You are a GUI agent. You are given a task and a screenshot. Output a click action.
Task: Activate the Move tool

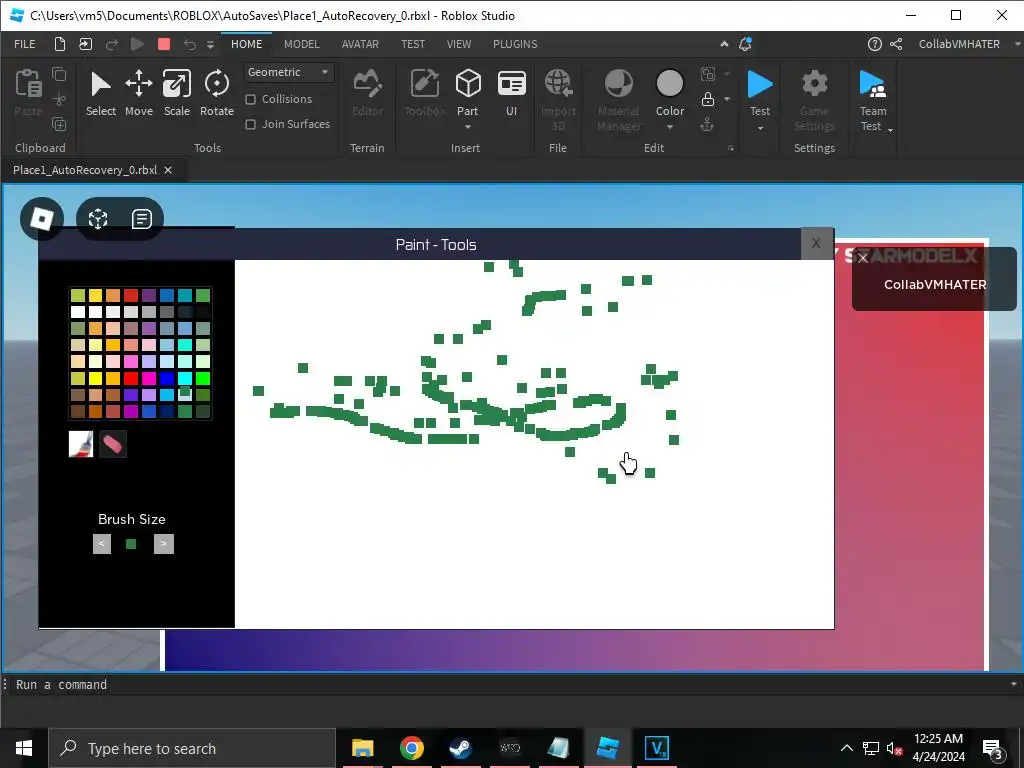click(138, 93)
